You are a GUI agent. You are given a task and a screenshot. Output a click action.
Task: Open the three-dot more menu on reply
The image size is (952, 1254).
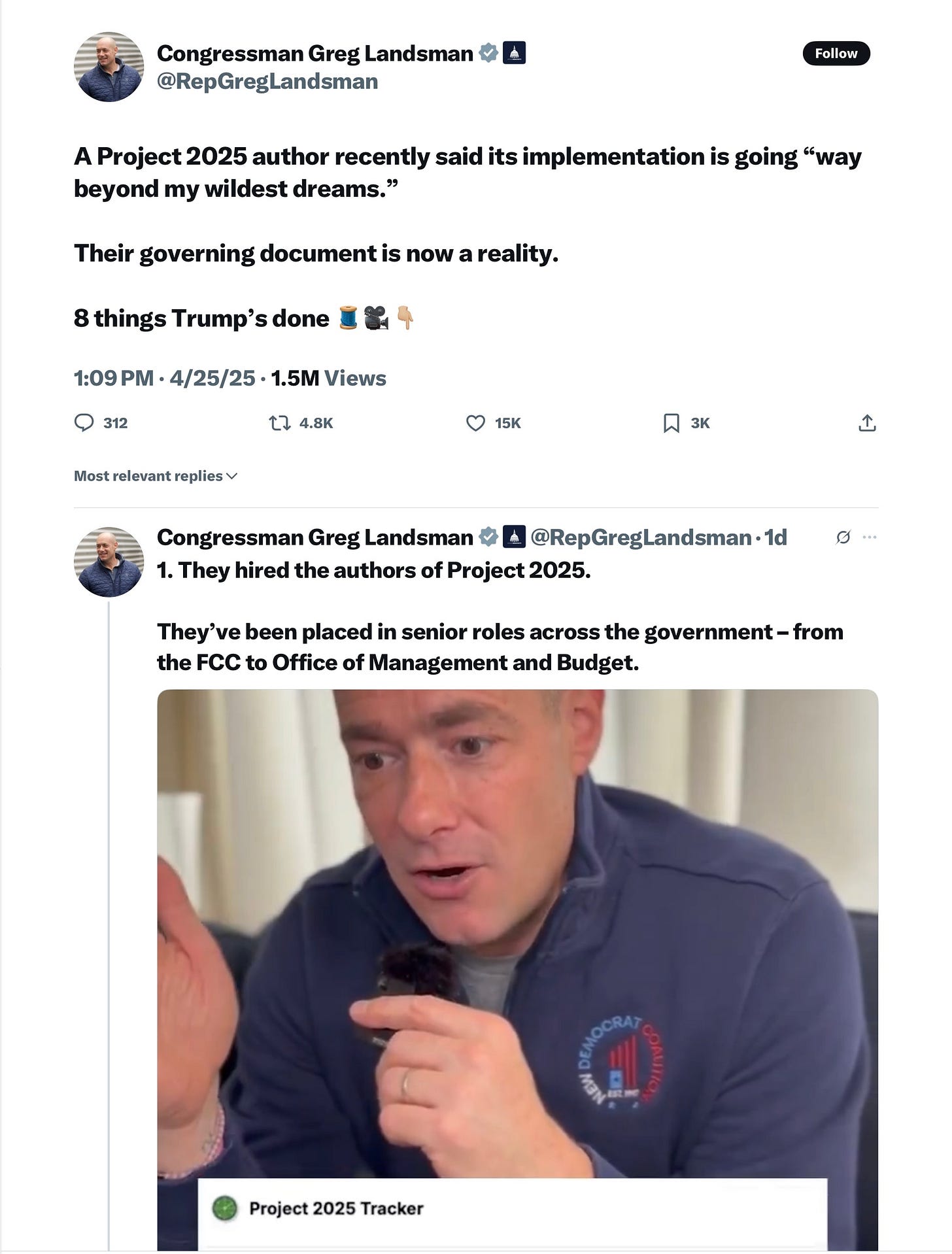pyautogui.click(x=870, y=537)
